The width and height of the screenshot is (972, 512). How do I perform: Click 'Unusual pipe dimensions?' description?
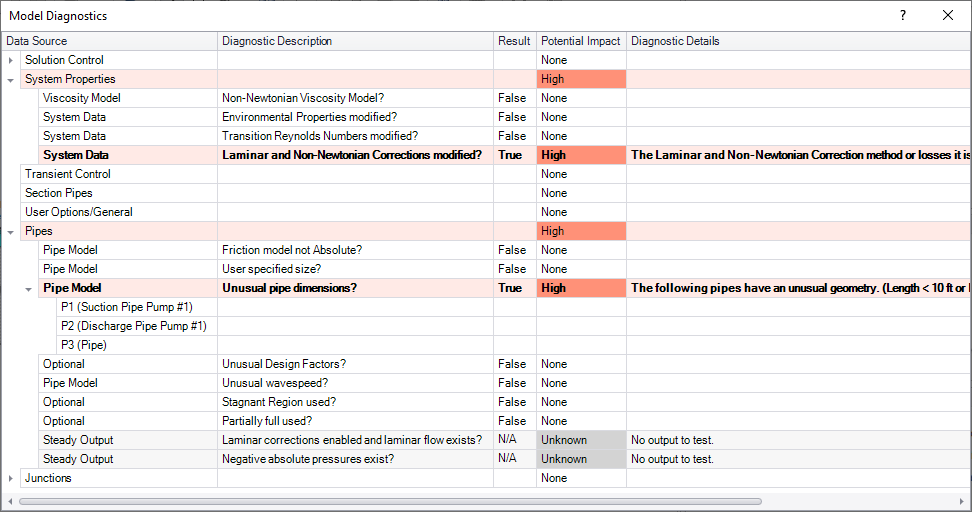[x=289, y=288]
